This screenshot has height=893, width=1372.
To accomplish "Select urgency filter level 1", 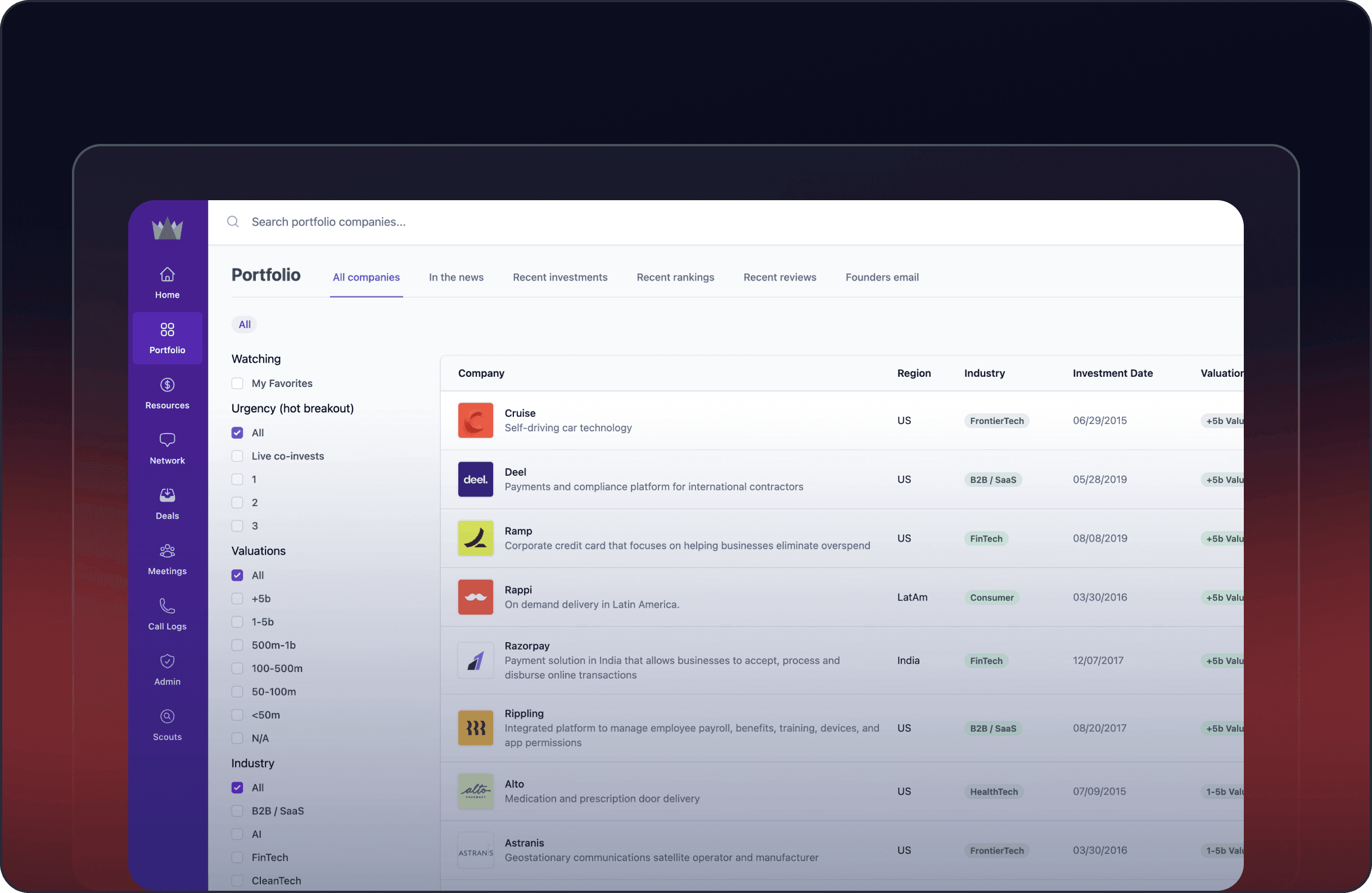I will tap(238, 479).
